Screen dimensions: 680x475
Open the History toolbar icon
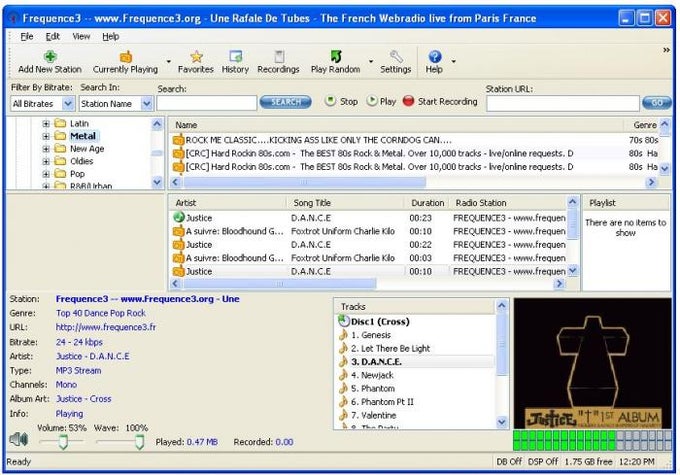235,56
